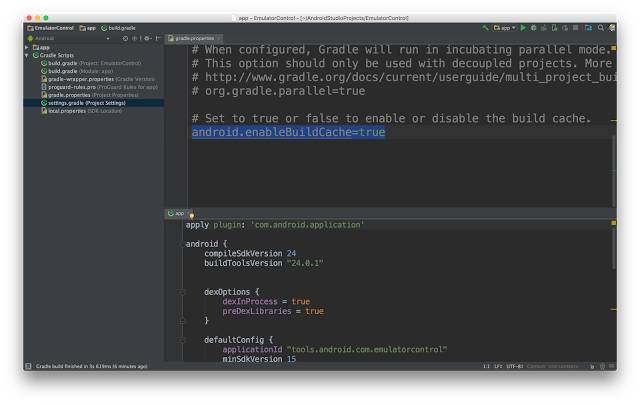Run the app with green play button
640x404 pixels.
(x=523, y=28)
